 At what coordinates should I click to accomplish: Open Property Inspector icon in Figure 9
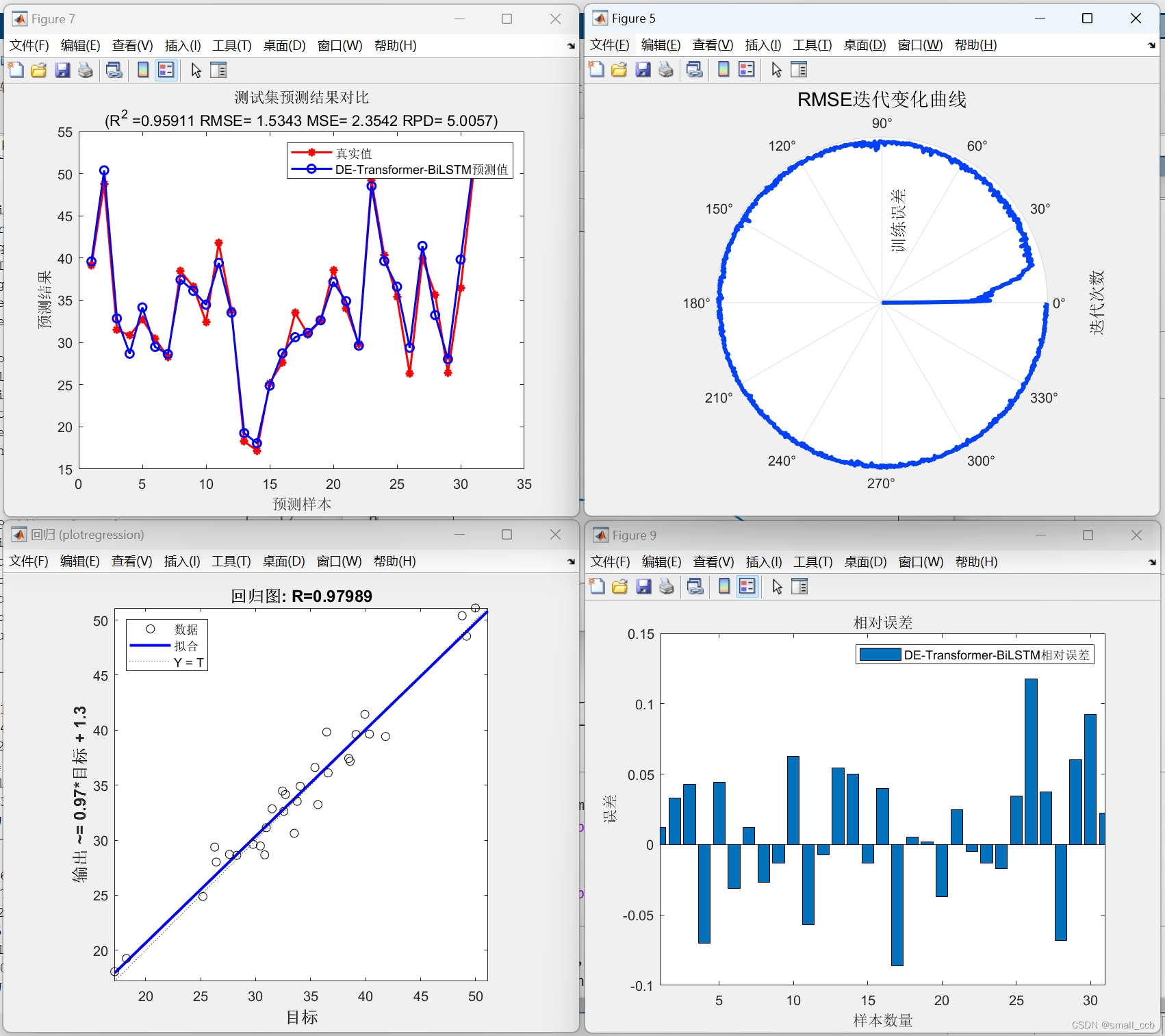tap(799, 586)
